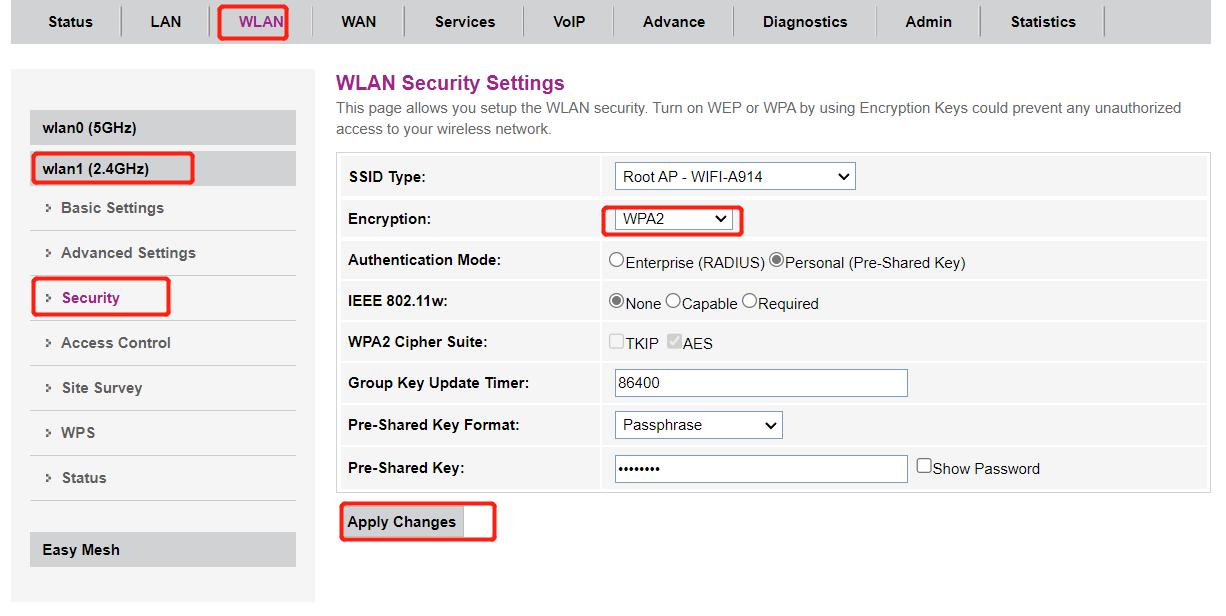Image resolution: width=1226 pixels, height=616 pixels.
Task: Select wlan1 (2.4GHz) in sidebar
Action: click(96, 169)
